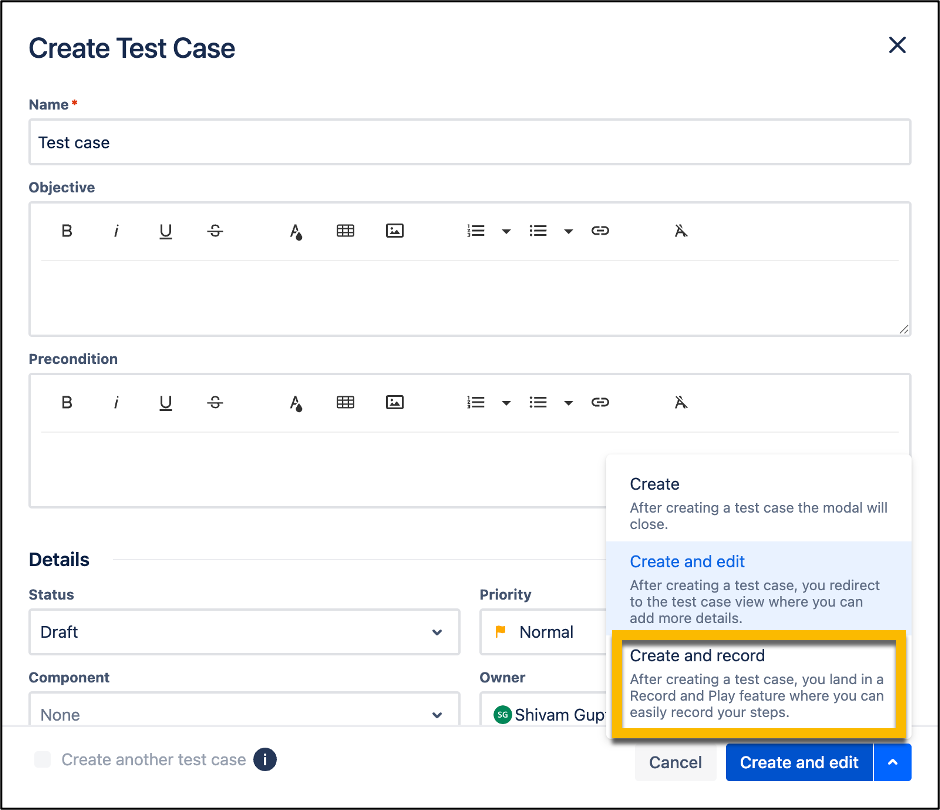Viewport: 940px width, 810px height.
Task: Start a bulleted list in the Precondition editor
Action: [x=538, y=401]
